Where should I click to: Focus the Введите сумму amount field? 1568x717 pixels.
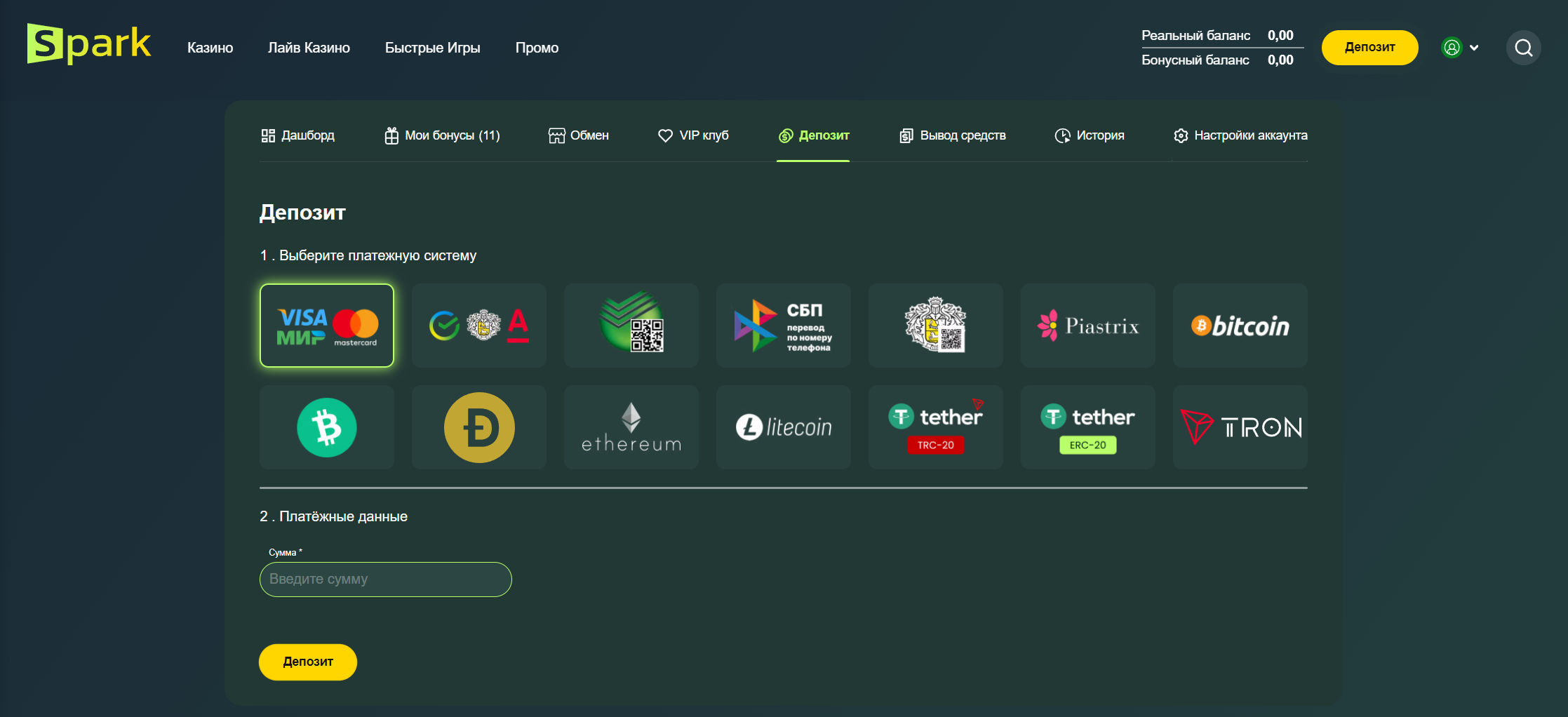coord(385,579)
